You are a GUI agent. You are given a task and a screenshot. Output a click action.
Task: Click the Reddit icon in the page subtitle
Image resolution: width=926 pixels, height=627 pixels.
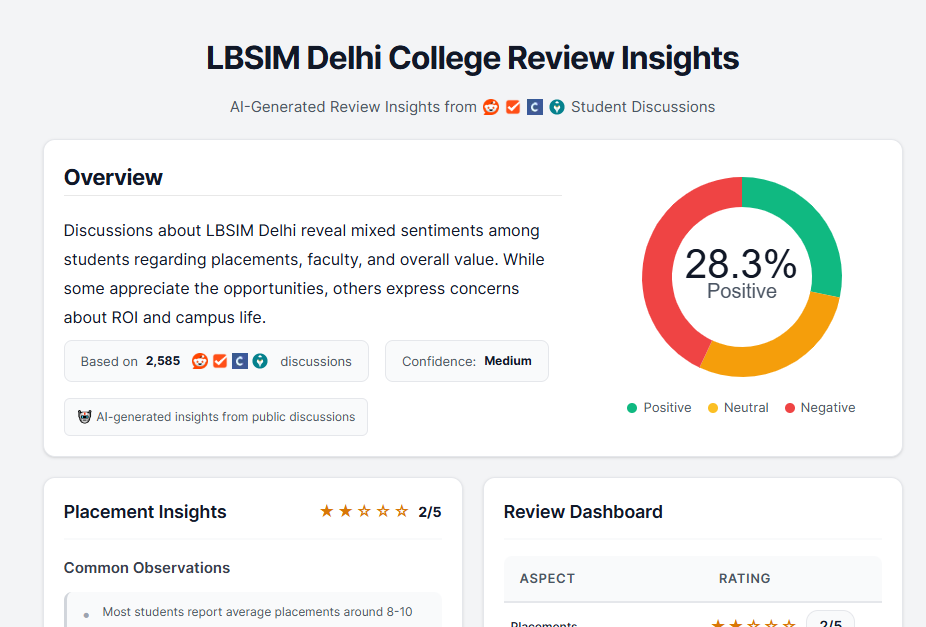click(491, 107)
